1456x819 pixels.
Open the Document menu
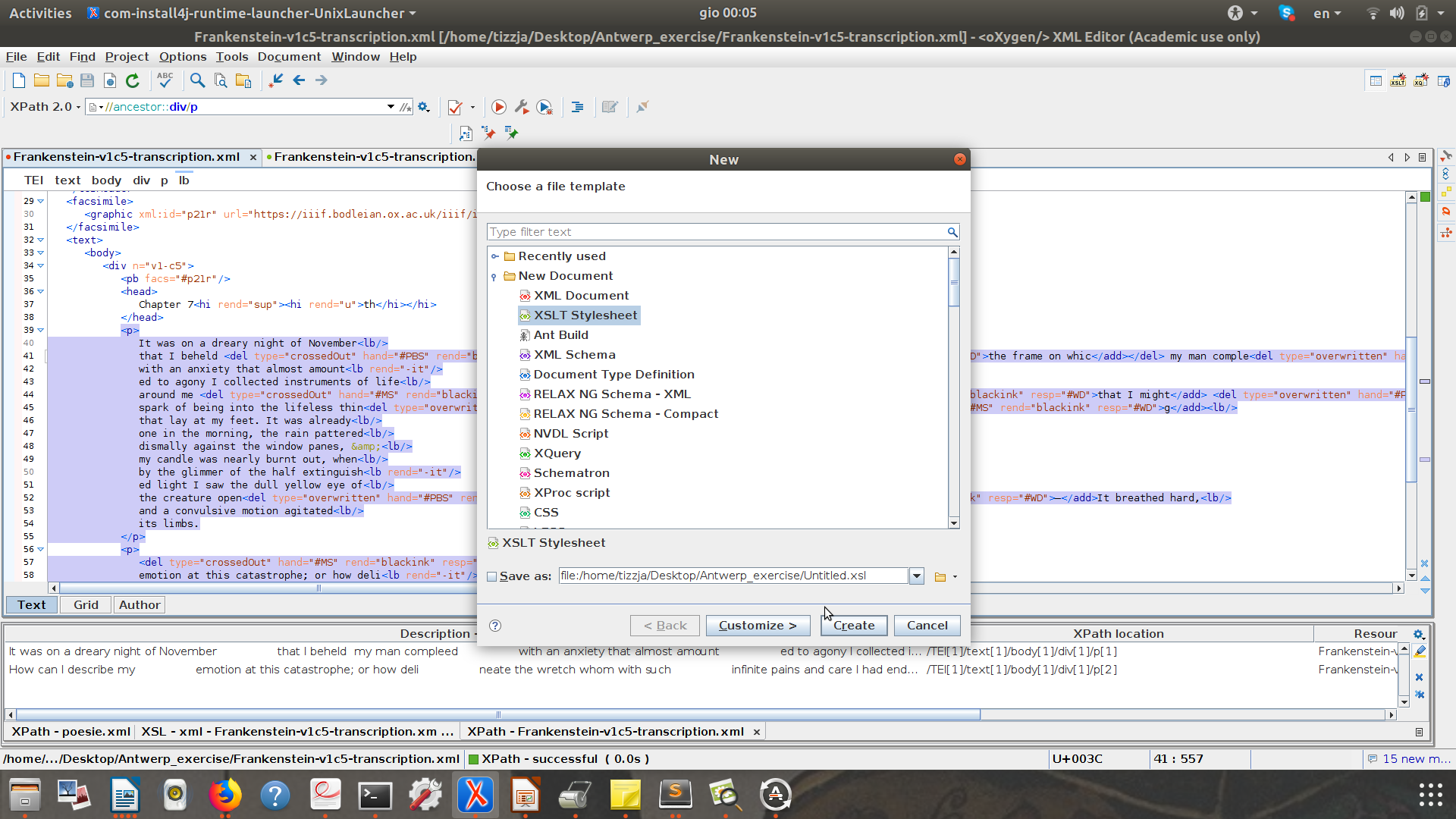coord(289,57)
